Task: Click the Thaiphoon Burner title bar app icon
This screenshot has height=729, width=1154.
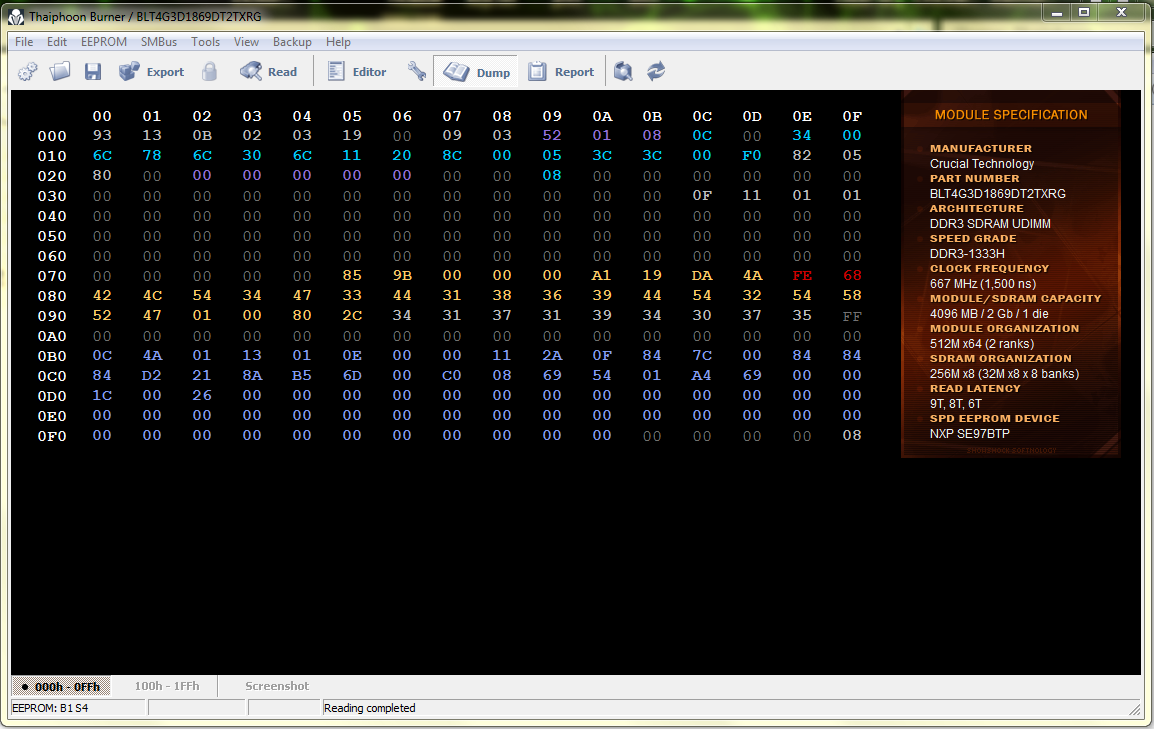Action: tap(16, 16)
